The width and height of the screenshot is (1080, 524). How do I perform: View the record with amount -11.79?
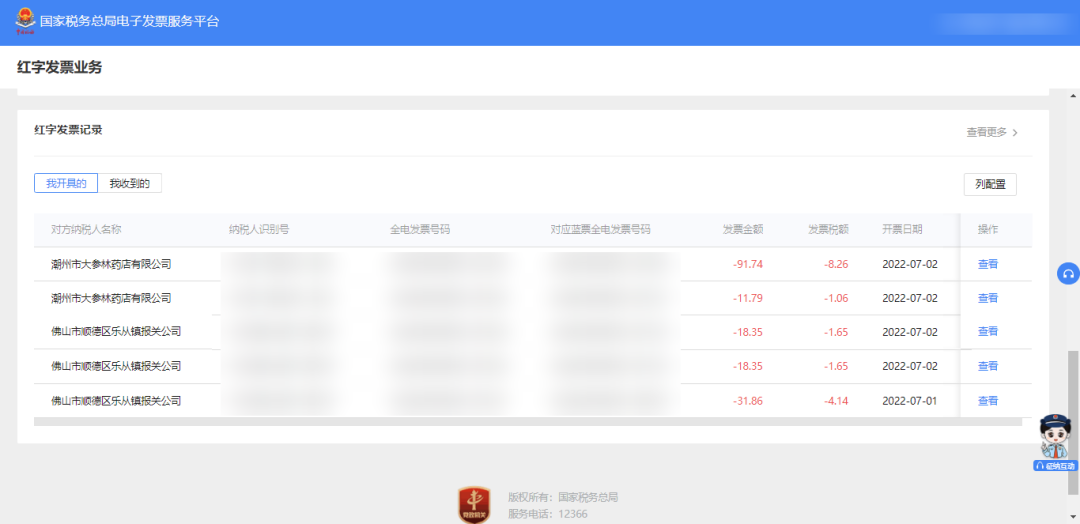[988, 298]
